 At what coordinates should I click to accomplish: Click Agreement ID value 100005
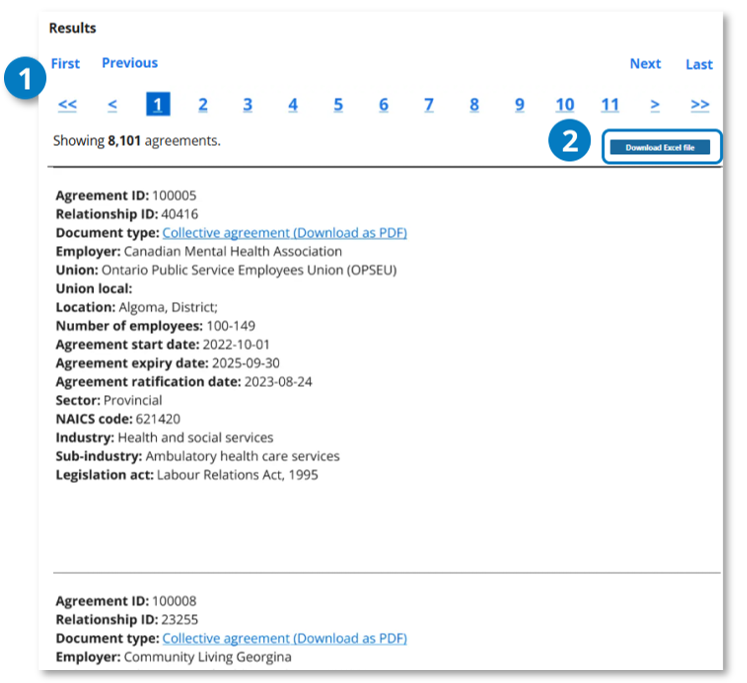point(174,196)
